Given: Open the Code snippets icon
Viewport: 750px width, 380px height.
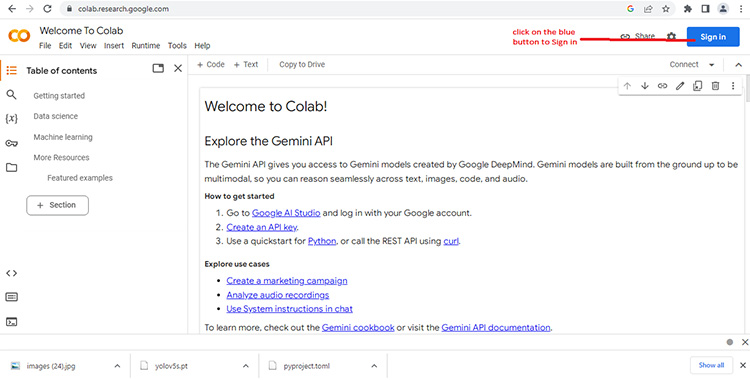Looking at the screenshot, I should [x=11, y=273].
